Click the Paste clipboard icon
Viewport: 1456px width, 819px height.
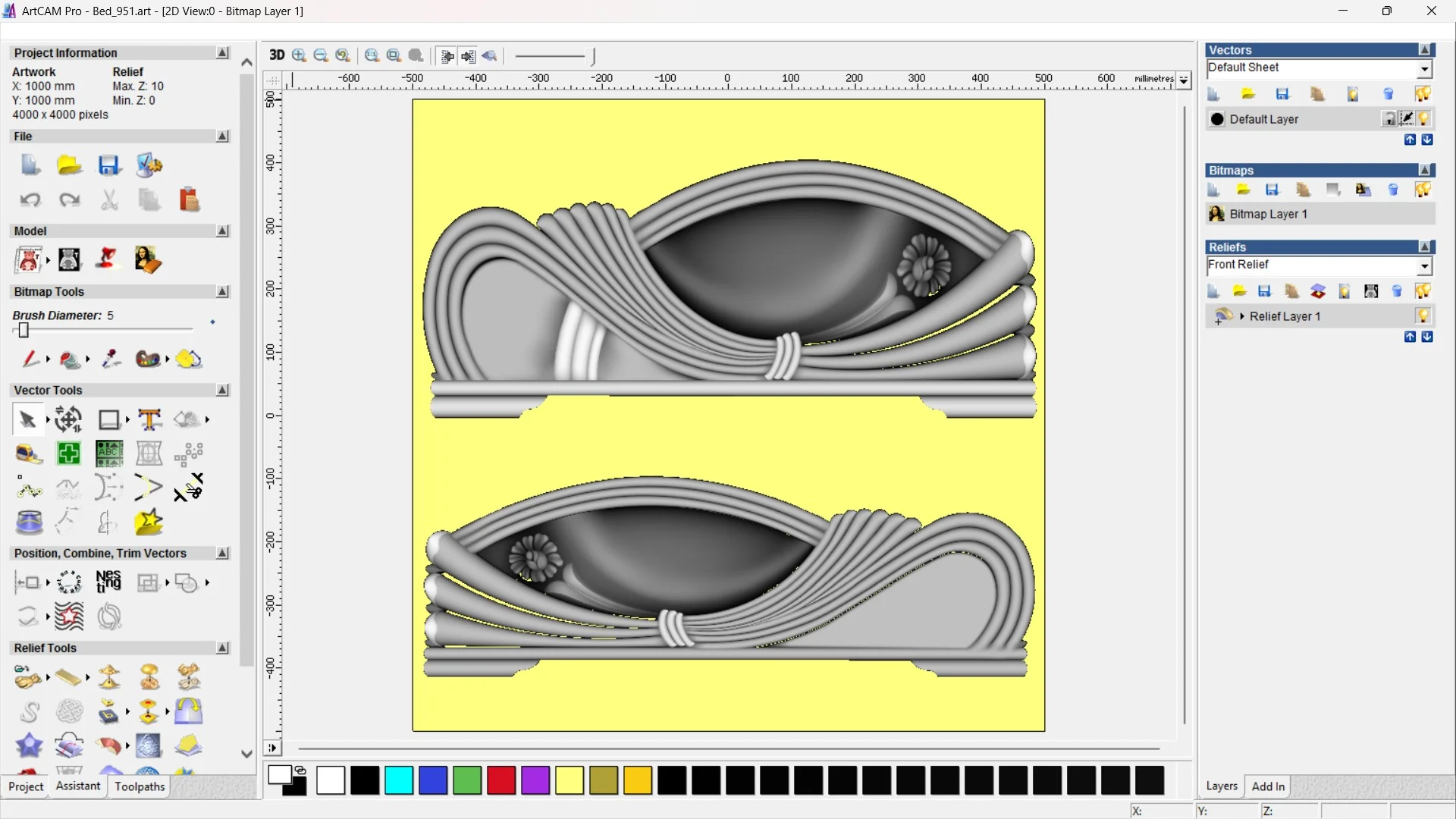click(x=189, y=200)
